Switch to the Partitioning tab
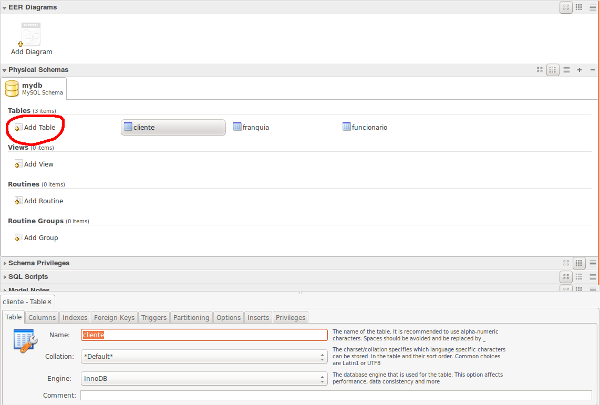 (191, 317)
